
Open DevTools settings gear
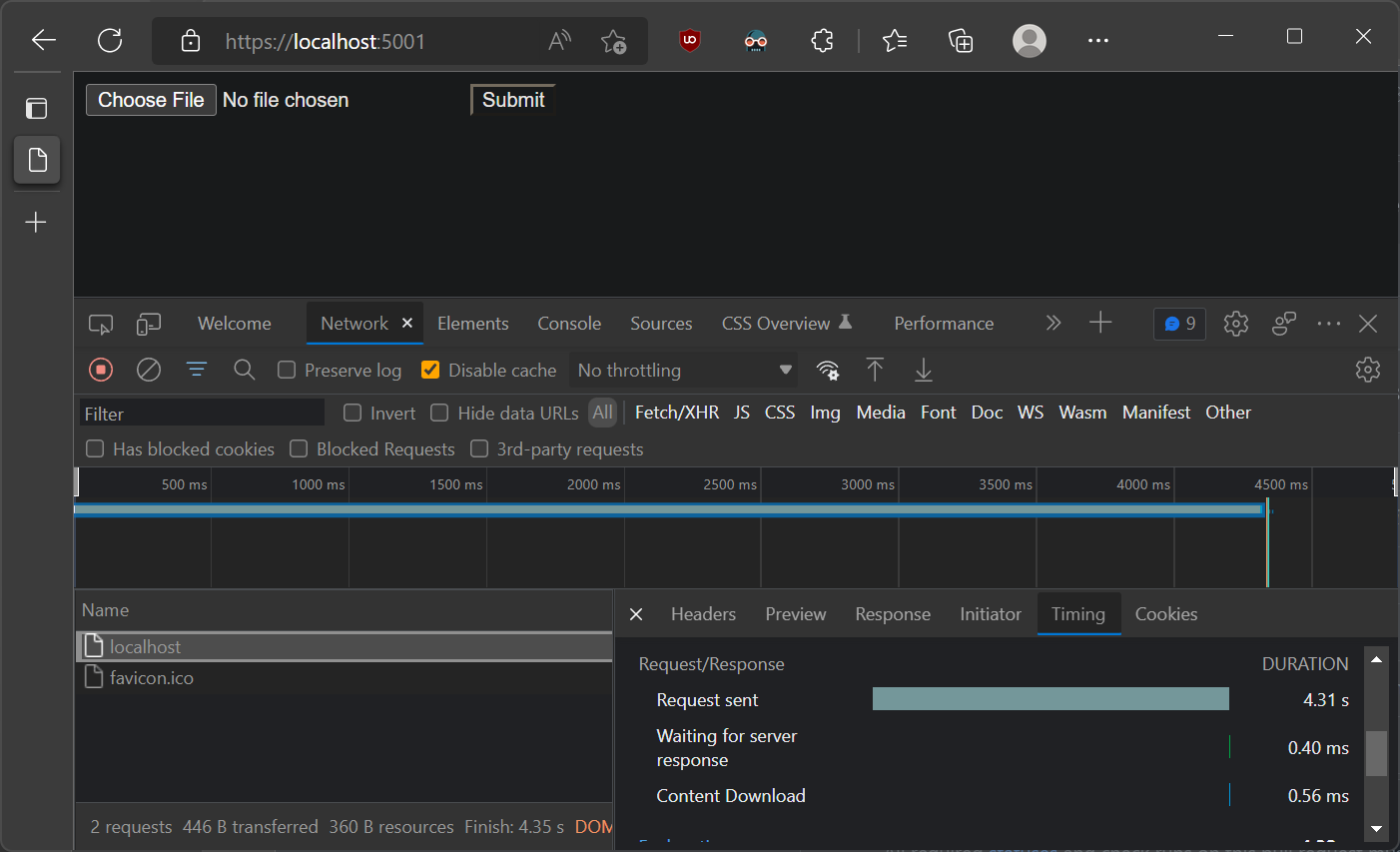pyautogui.click(x=1236, y=324)
